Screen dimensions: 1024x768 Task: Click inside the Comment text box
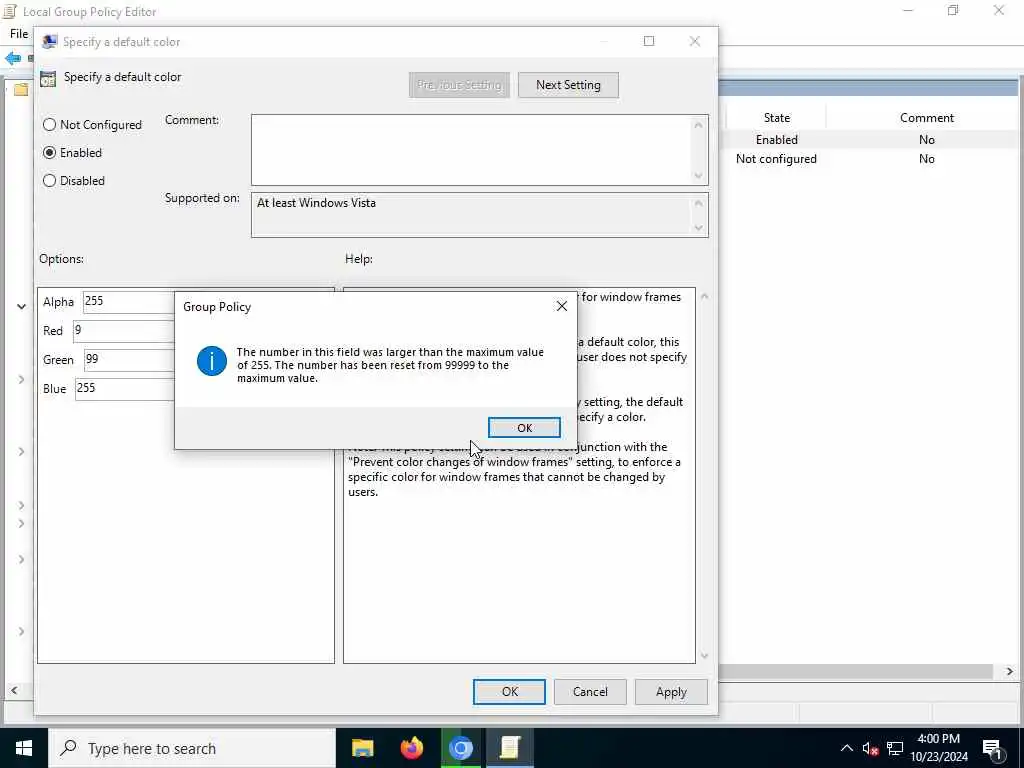pyautogui.click(x=472, y=150)
